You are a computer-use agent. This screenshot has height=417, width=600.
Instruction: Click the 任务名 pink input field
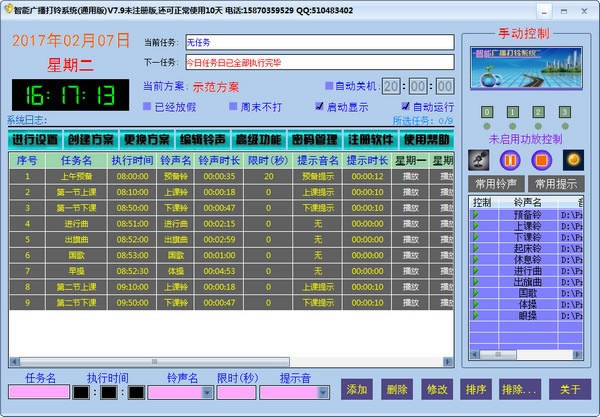[37, 393]
